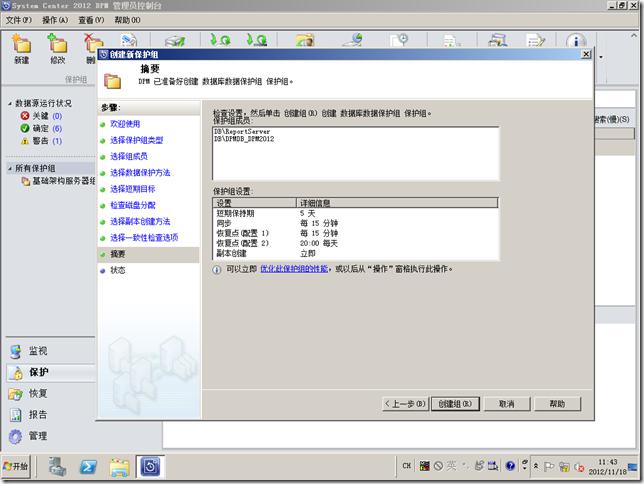Go to the 选择短期目标 step
The image size is (644, 484).
(132, 189)
